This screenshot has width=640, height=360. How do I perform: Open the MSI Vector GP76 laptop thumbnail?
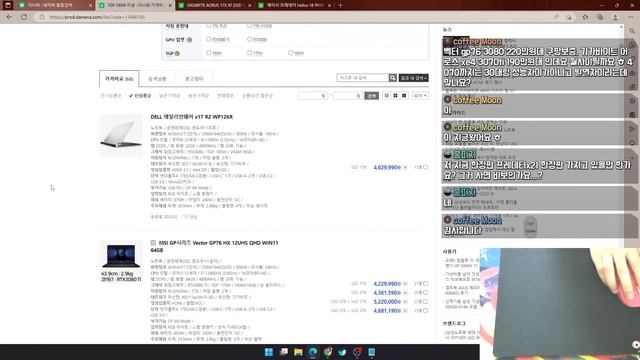(121, 256)
